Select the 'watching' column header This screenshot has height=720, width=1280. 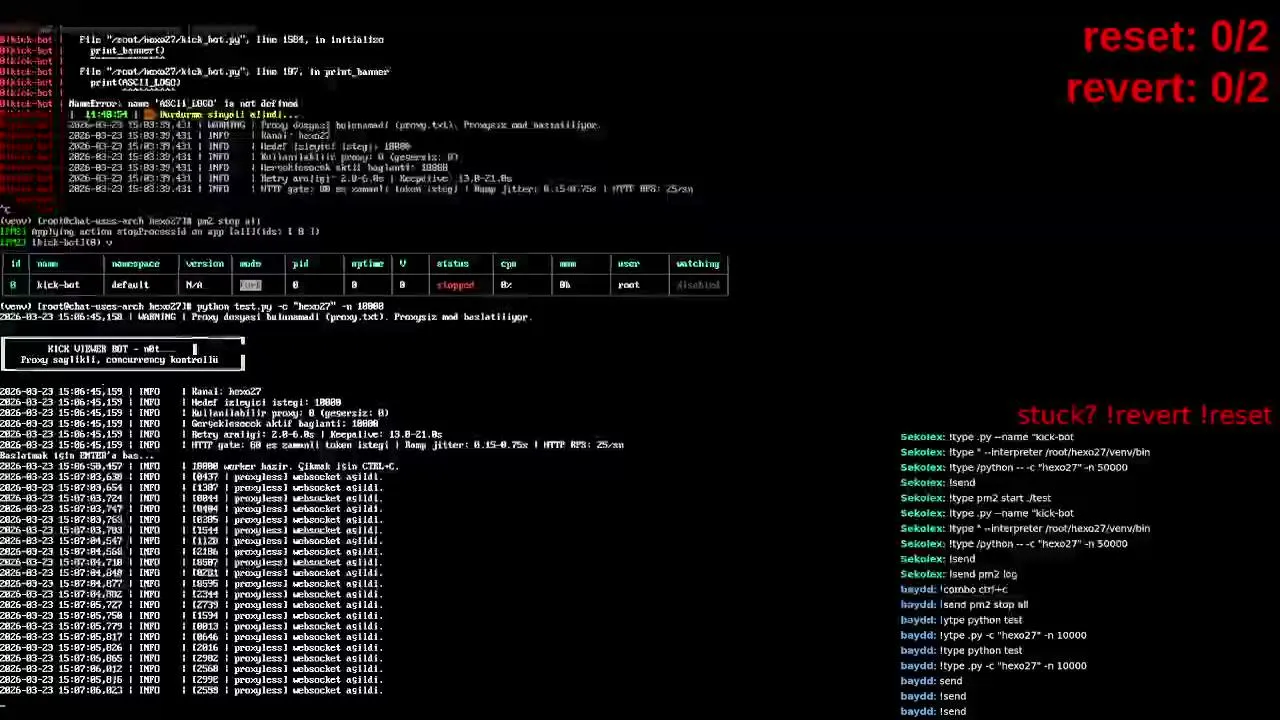(697, 264)
